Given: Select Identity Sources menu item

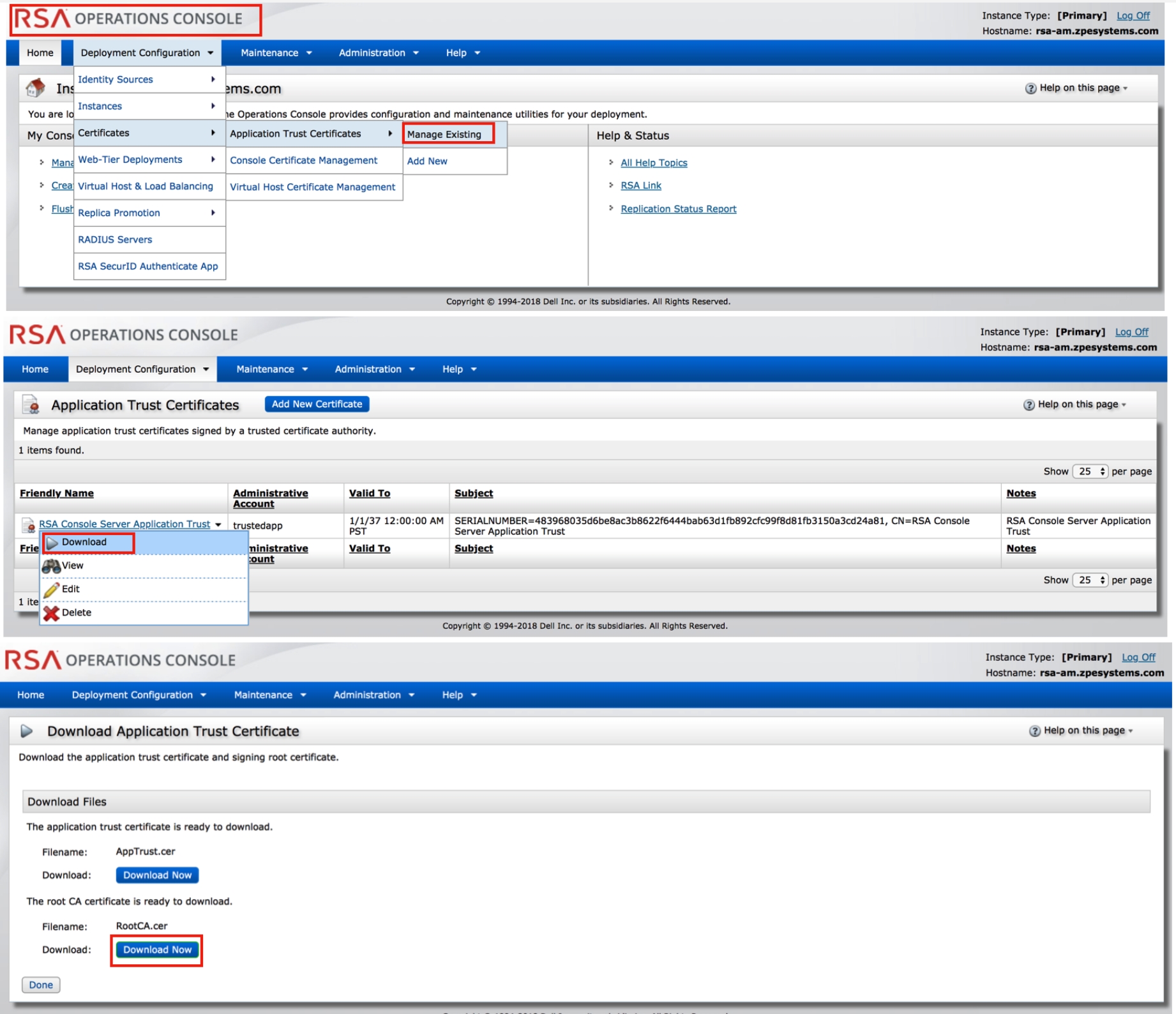Looking at the screenshot, I should (x=149, y=80).
